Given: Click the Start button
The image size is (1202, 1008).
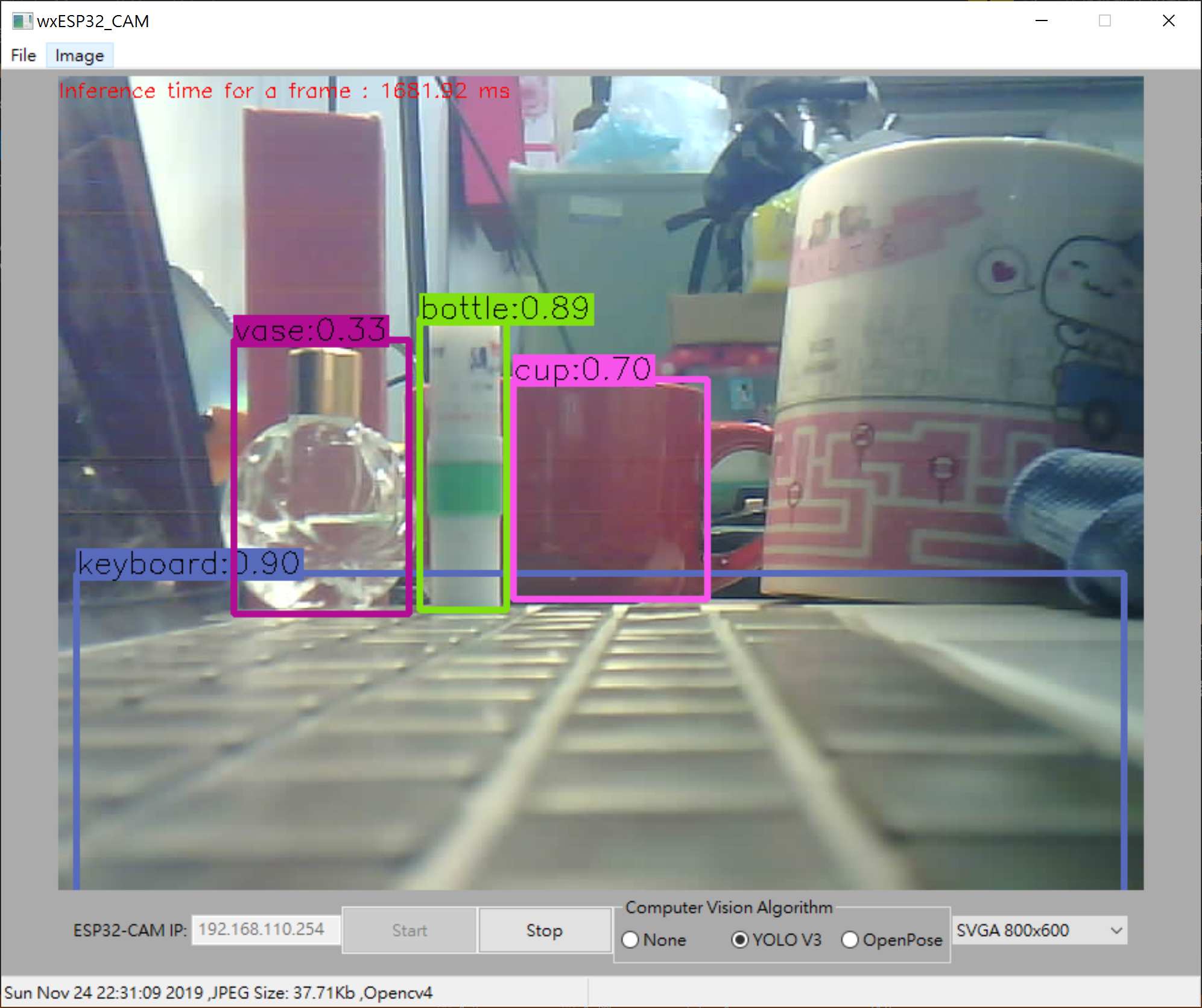Looking at the screenshot, I should [410, 930].
